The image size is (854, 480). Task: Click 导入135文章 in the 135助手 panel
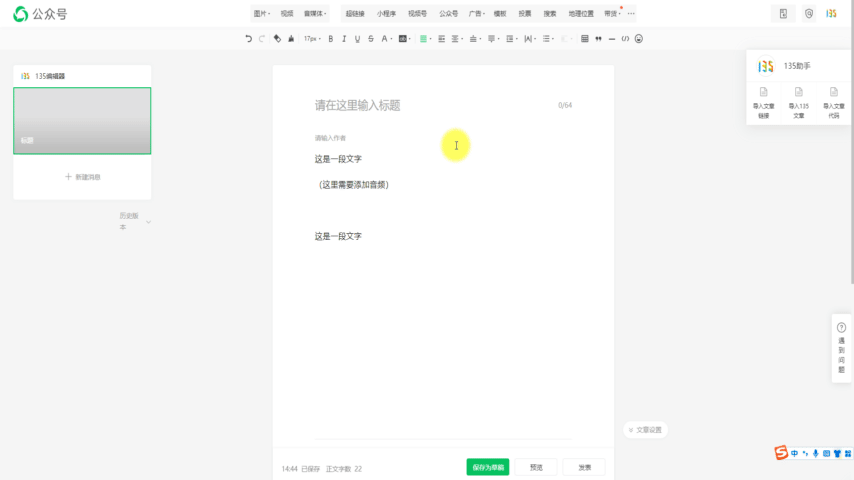coord(798,103)
